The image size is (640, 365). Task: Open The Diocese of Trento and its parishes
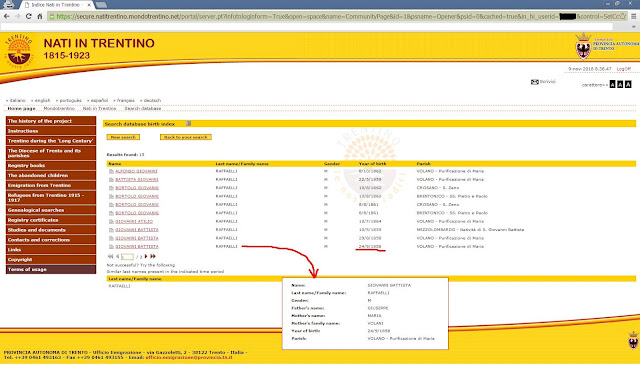pyautogui.click(x=51, y=153)
